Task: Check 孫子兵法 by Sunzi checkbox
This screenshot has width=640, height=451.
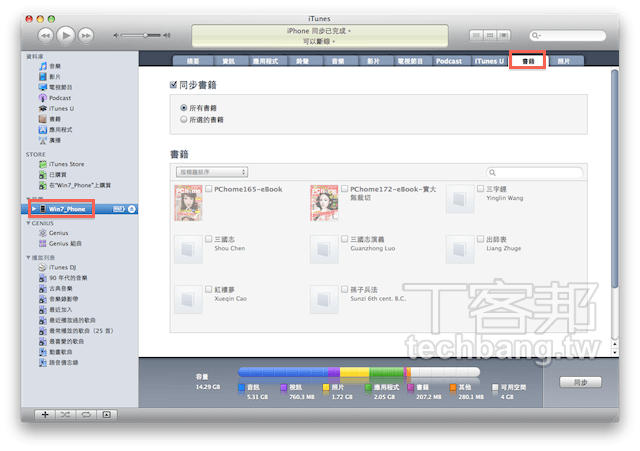Action: point(345,289)
